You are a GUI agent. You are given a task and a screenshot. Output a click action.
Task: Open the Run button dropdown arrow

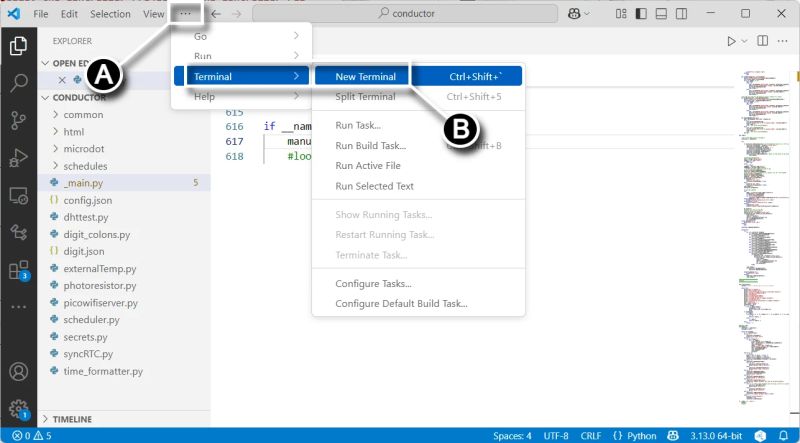(744, 41)
